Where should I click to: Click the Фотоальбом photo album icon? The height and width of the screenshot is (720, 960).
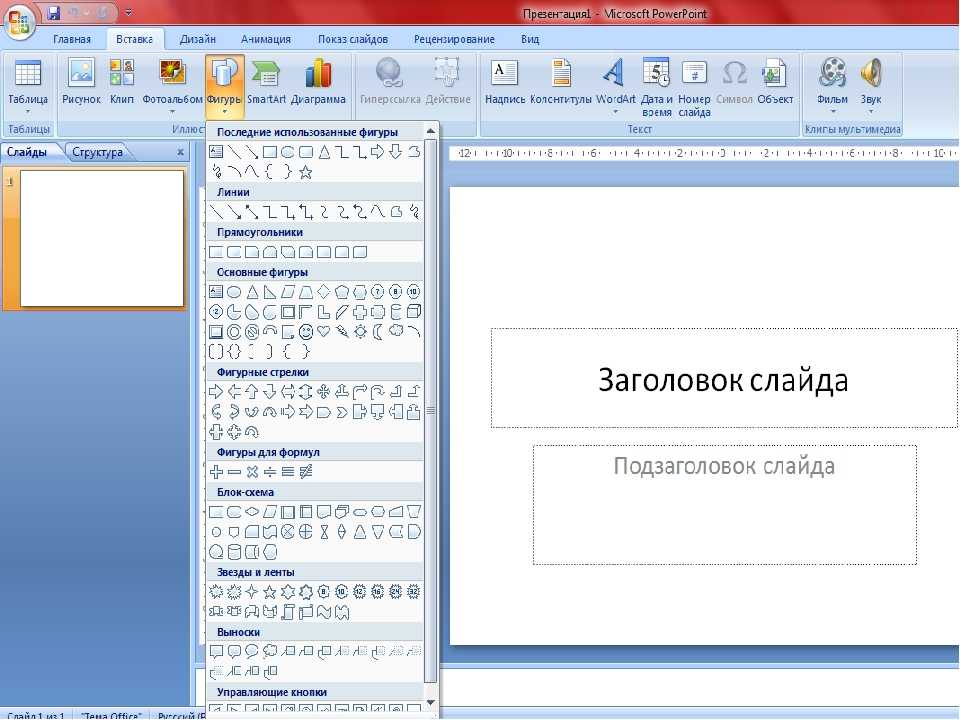172,72
